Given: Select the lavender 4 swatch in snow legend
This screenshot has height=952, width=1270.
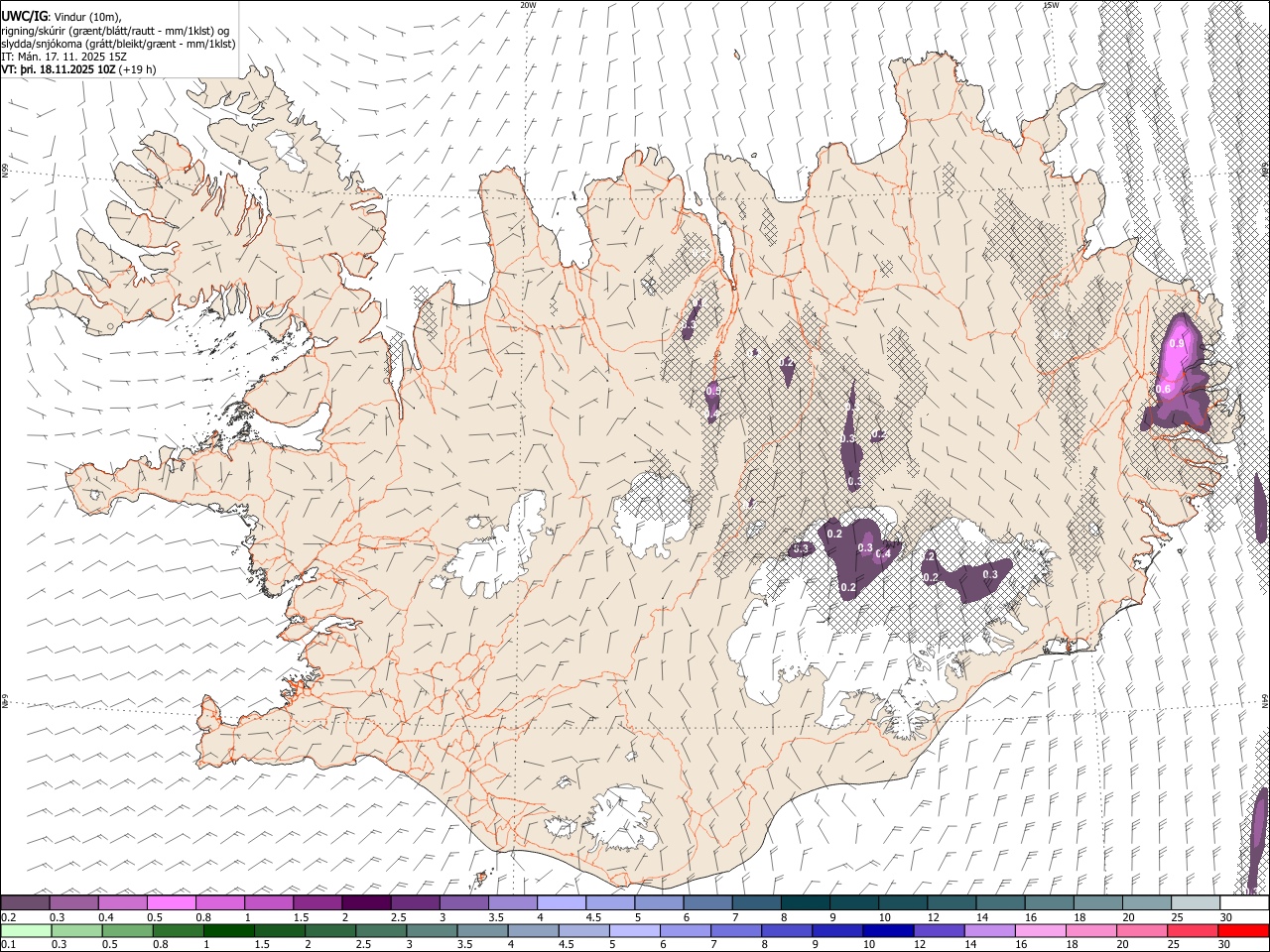Looking at the screenshot, I should point(563,902).
